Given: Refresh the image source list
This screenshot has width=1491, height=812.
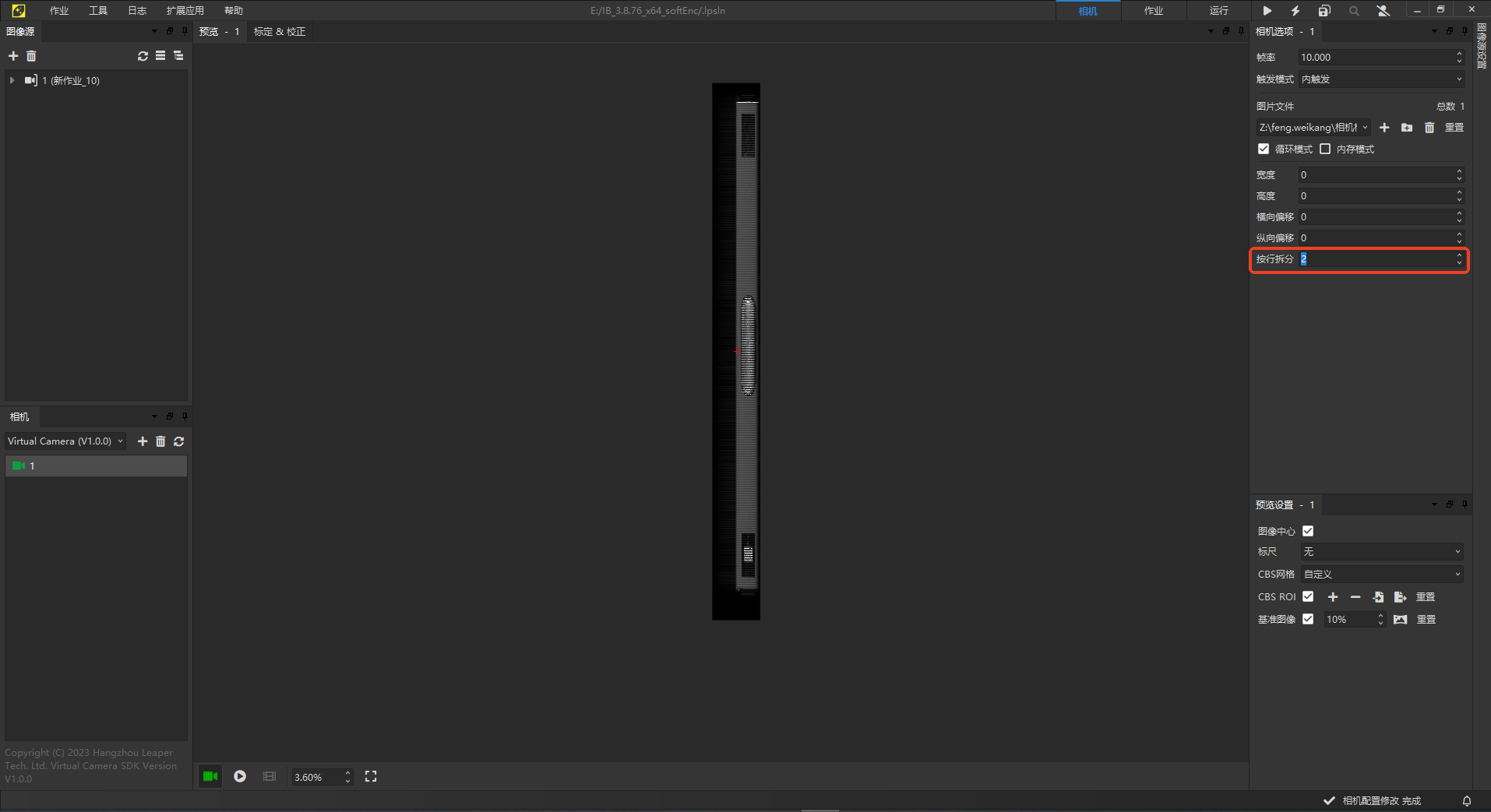Looking at the screenshot, I should coord(143,56).
